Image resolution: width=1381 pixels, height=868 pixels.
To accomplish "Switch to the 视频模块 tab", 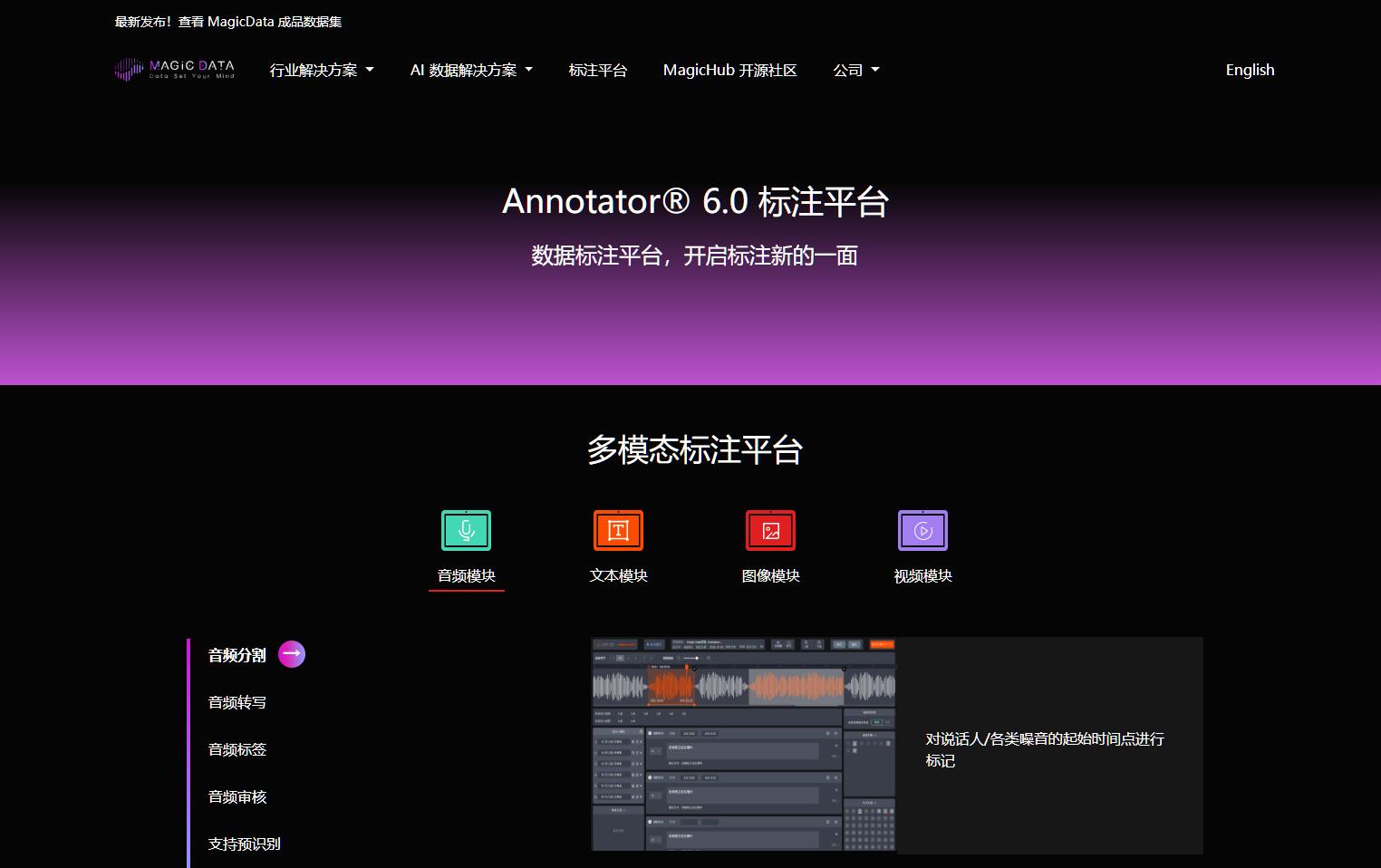I will (922, 575).
